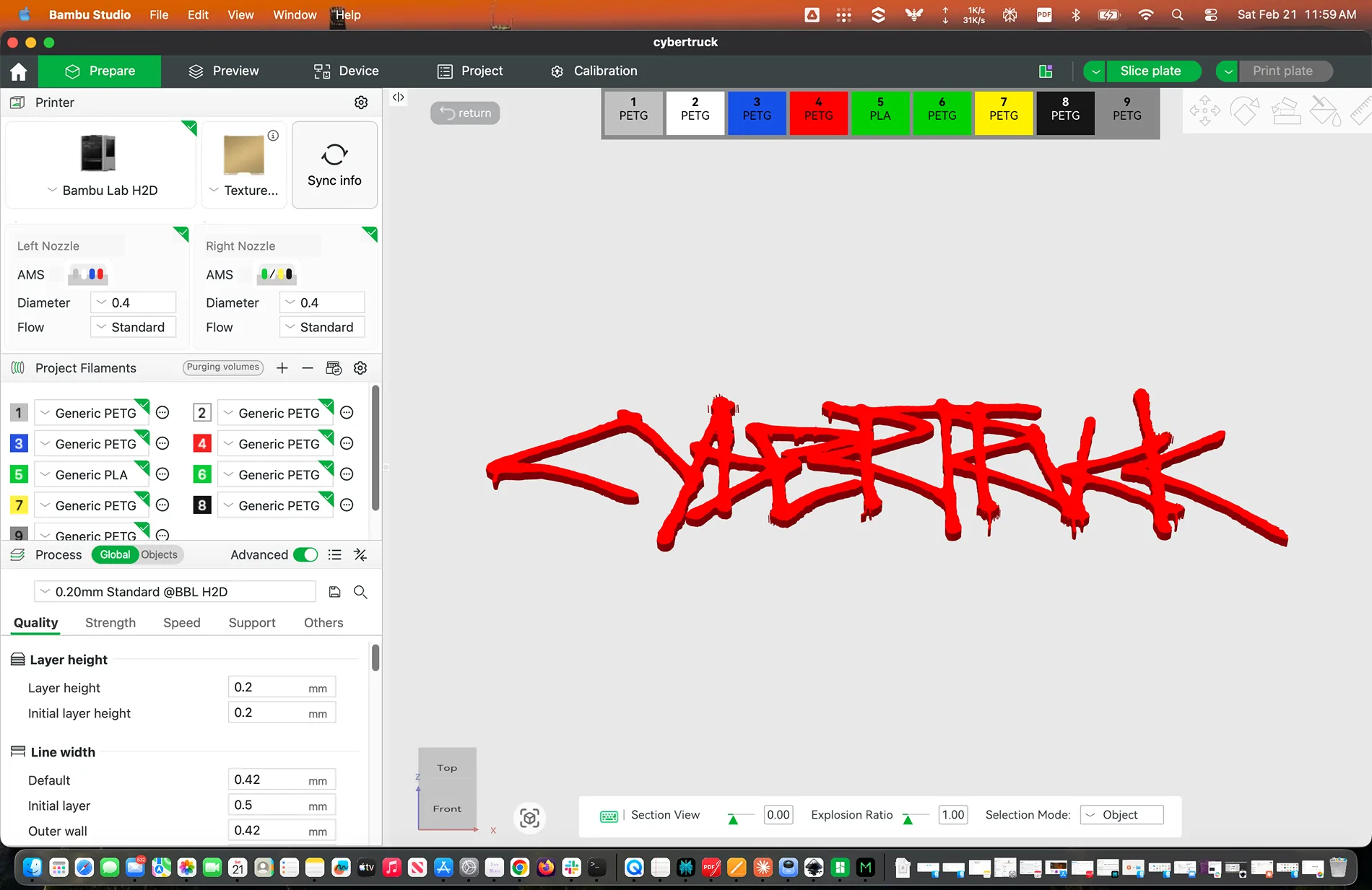Expand Right Nozzle Diameter dropdown
This screenshot has height=890, width=1372.
pos(322,302)
